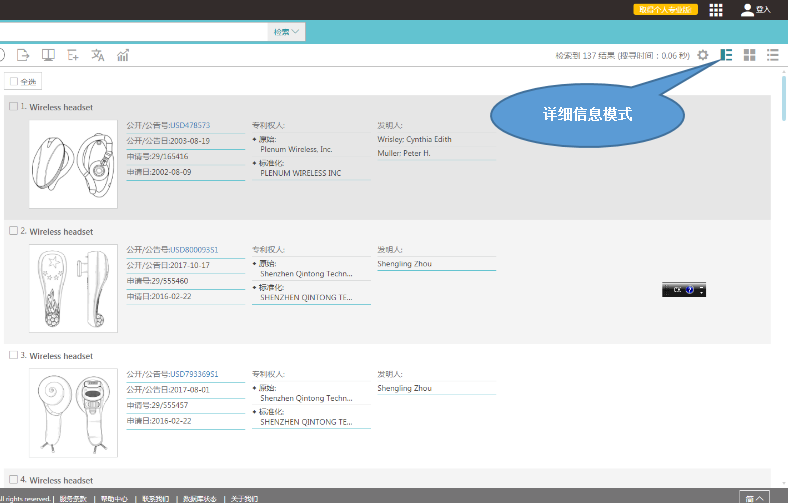
Task: Switch to detailed info view mode icon
Action: point(726,55)
